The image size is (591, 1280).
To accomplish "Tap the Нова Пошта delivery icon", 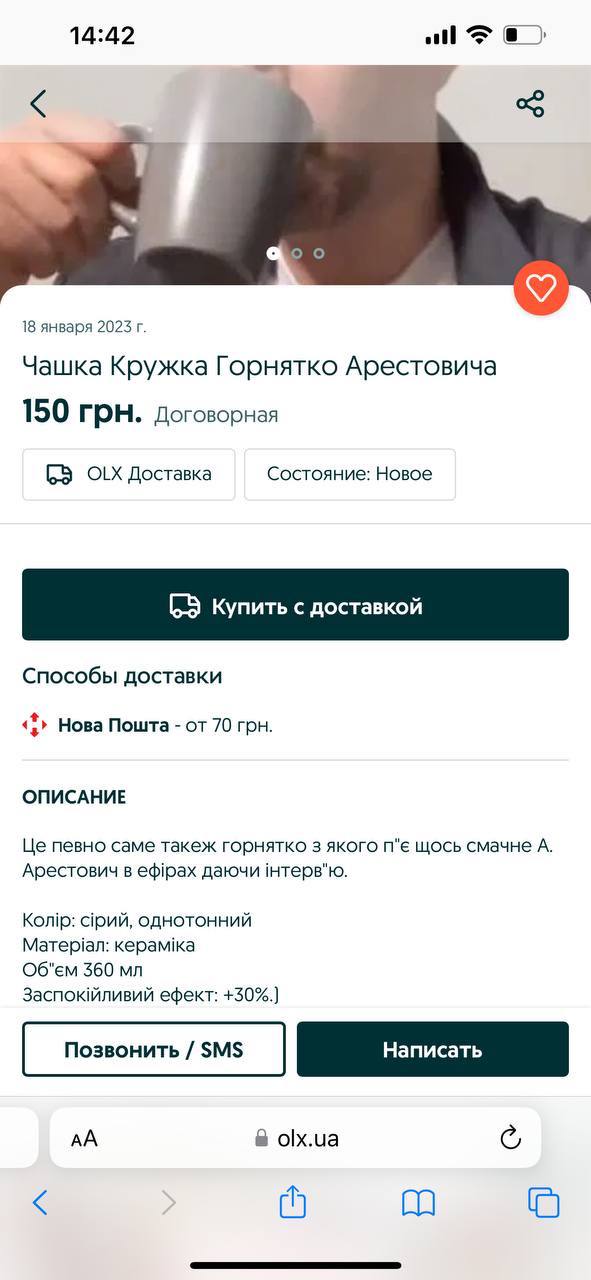I will [x=33, y=724].
